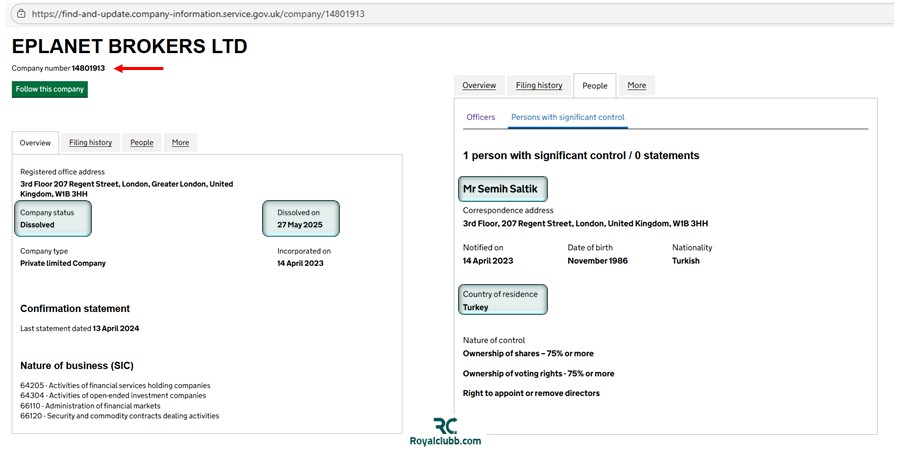Screen dimensions: 900x450
Task: Switch to the People tab in the left panel
Action: (142, 143)
